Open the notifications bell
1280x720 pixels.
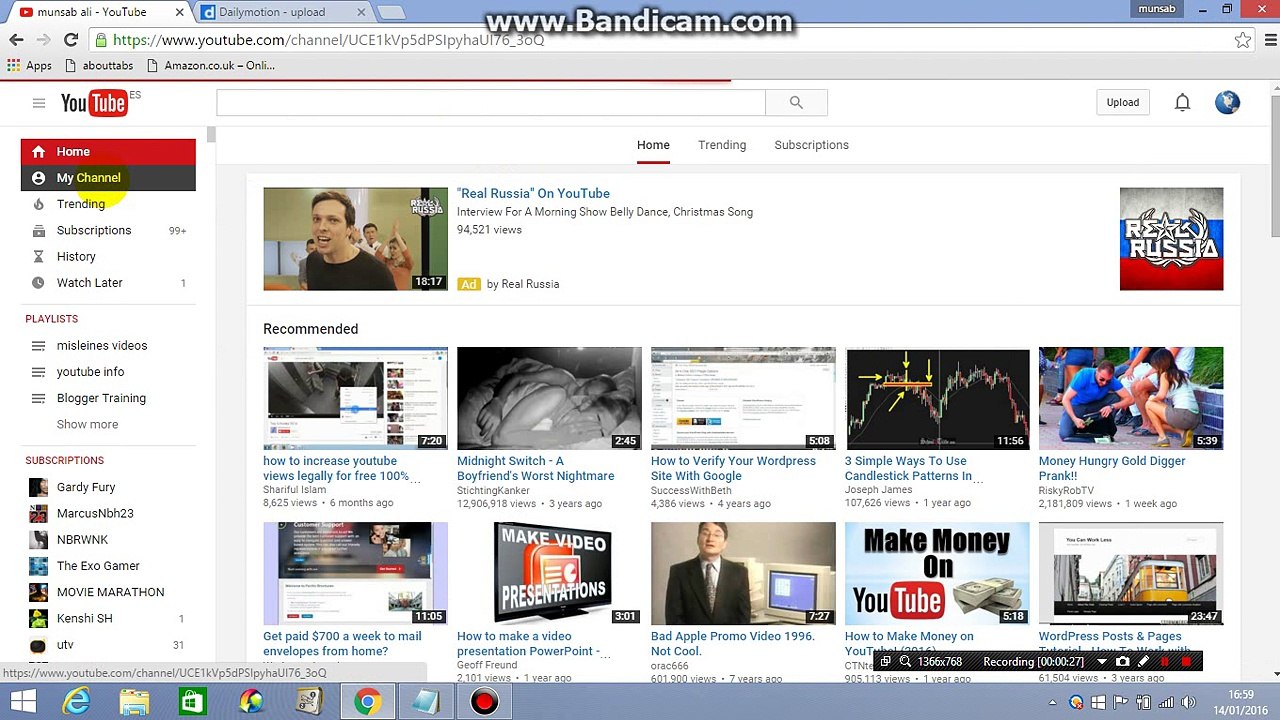[1182, 102]
